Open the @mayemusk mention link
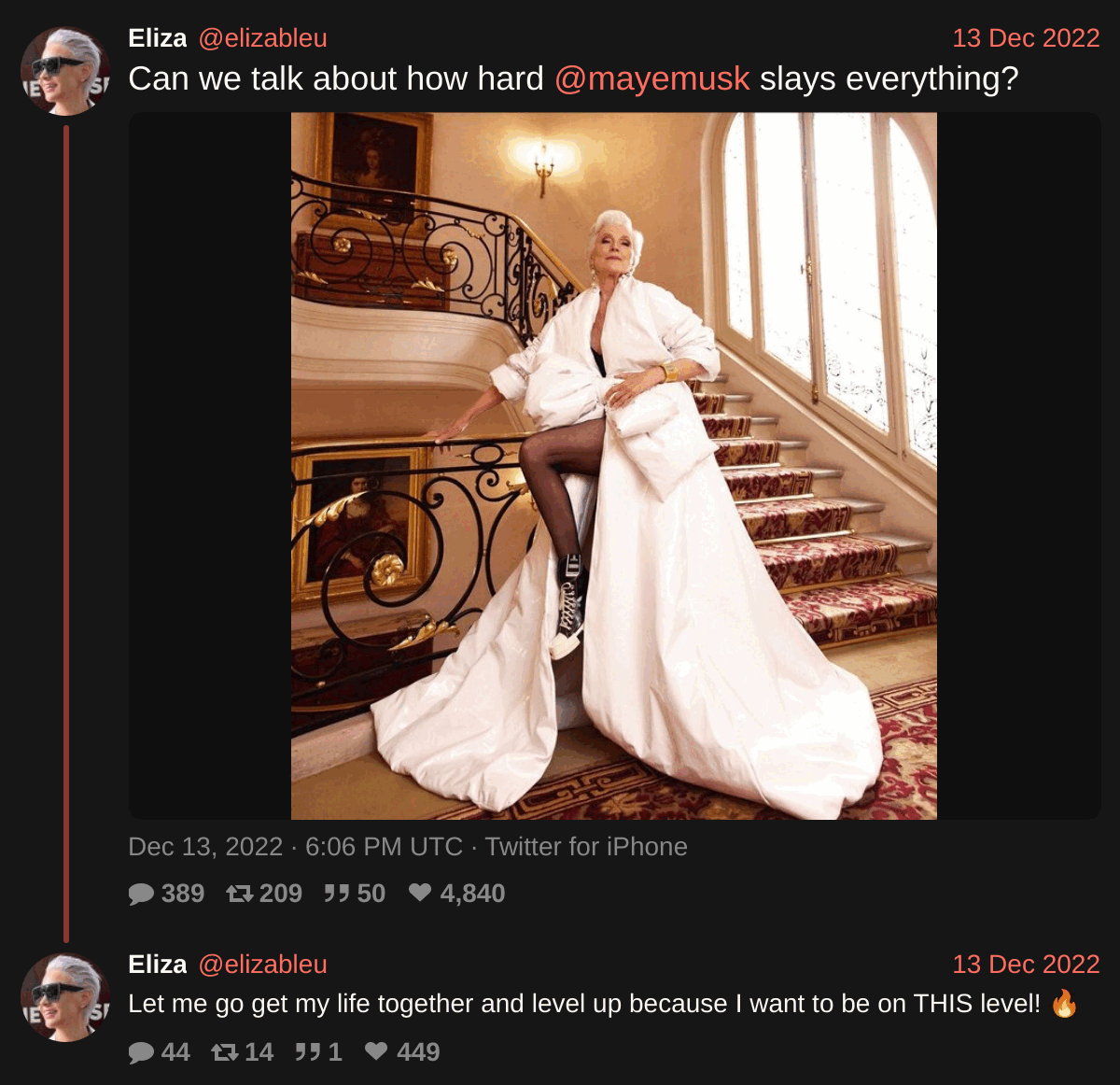 (651, 78)
